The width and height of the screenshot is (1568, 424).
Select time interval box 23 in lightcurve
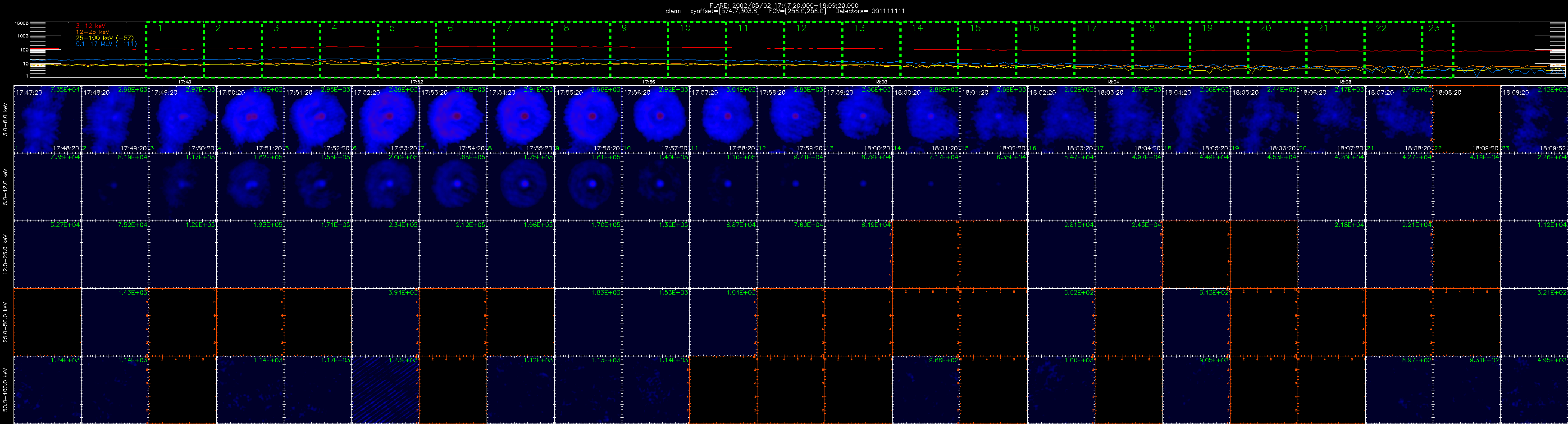[1438, 50]
